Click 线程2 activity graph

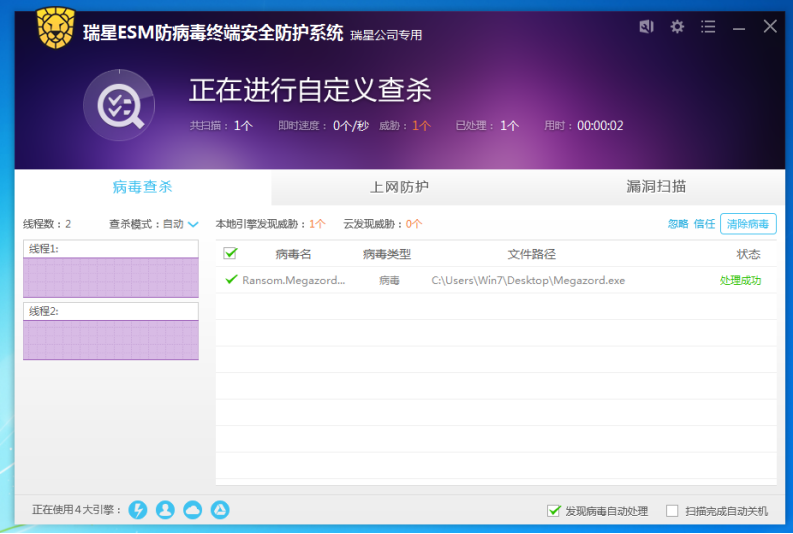(x=111, y=340)
